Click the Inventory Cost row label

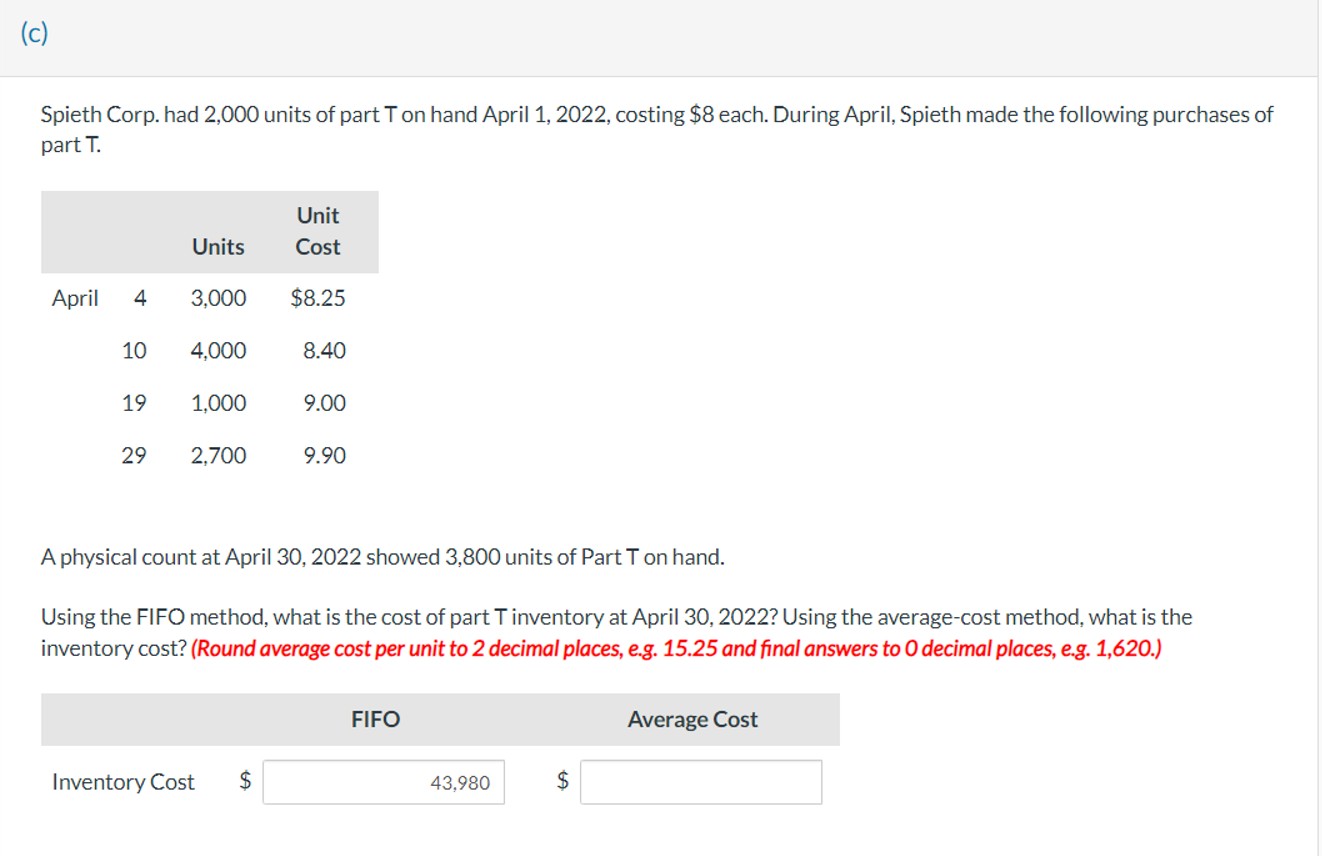(x=122, y=783)
